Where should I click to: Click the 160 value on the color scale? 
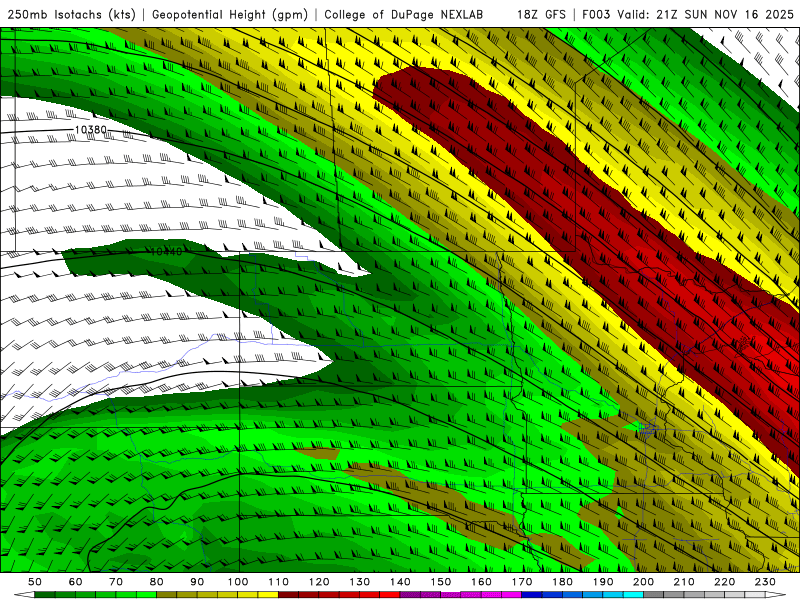tap(481, 582)
